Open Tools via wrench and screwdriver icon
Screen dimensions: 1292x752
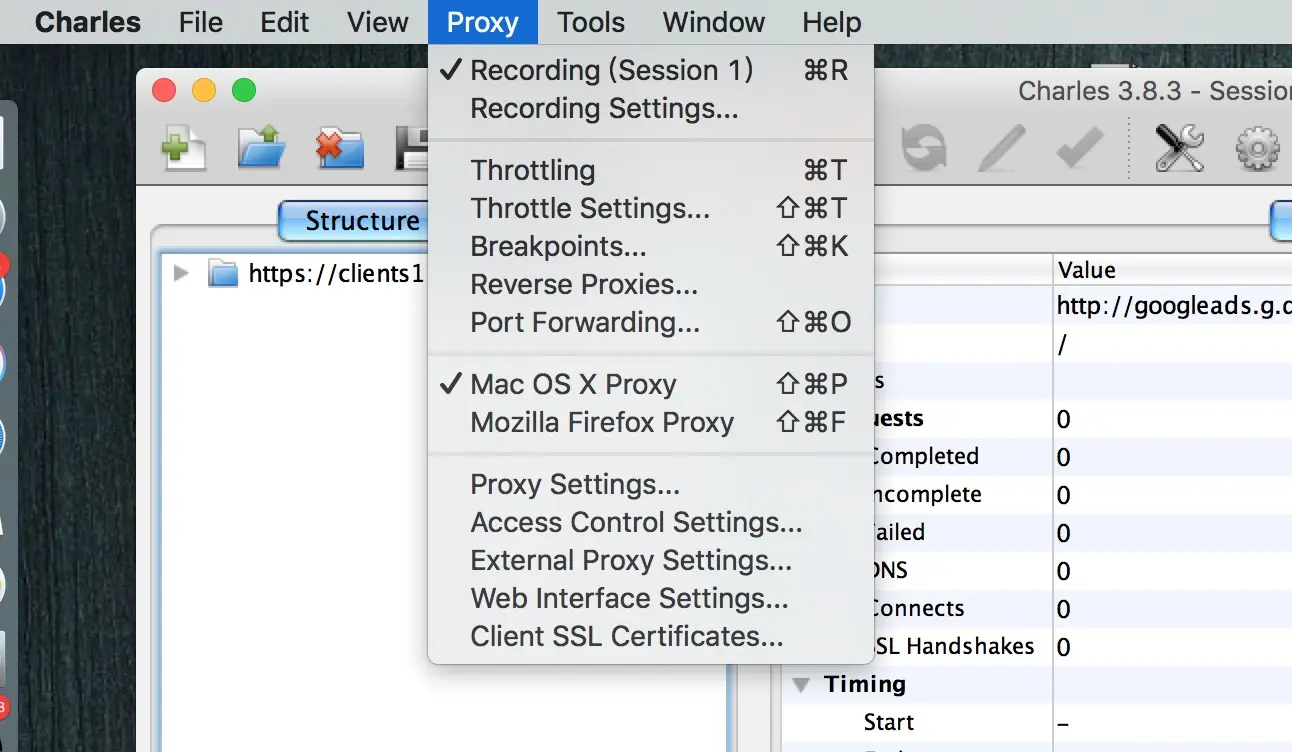point(1179,149)
